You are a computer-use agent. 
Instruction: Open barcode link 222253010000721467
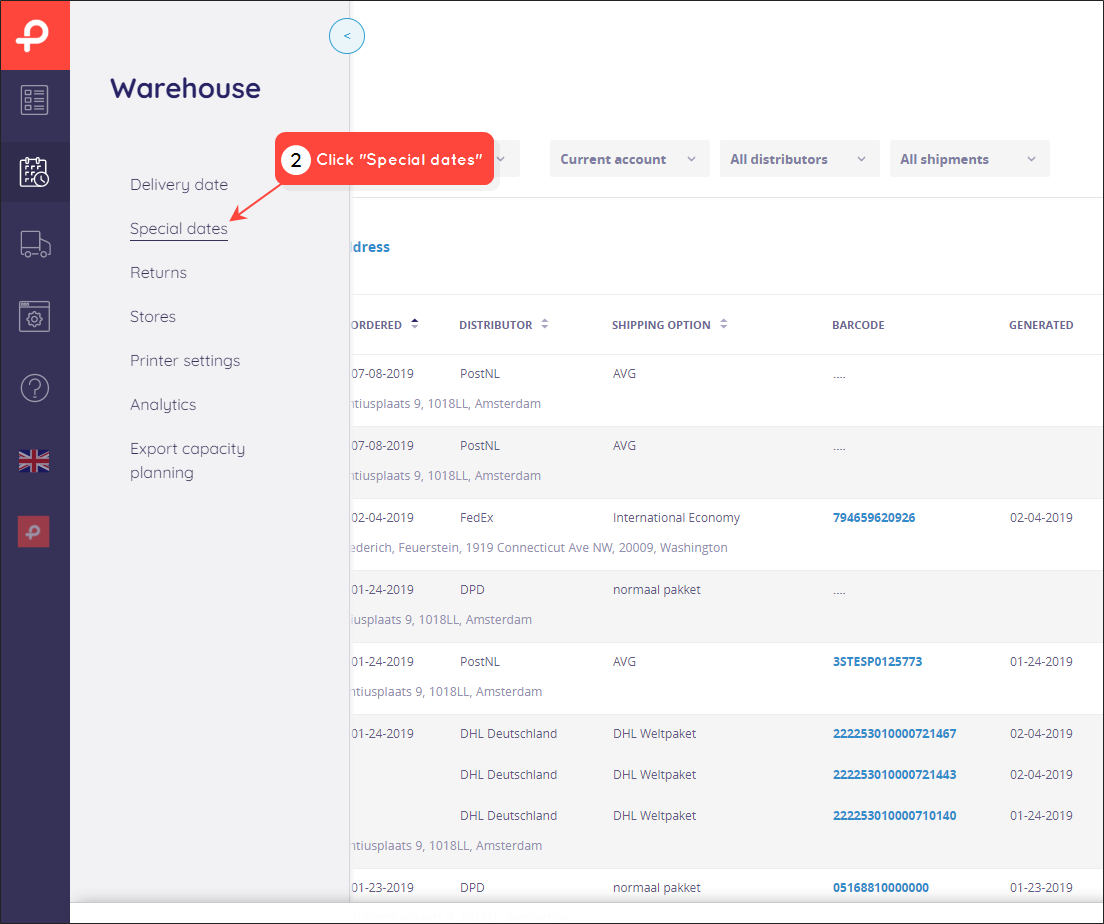894,733
